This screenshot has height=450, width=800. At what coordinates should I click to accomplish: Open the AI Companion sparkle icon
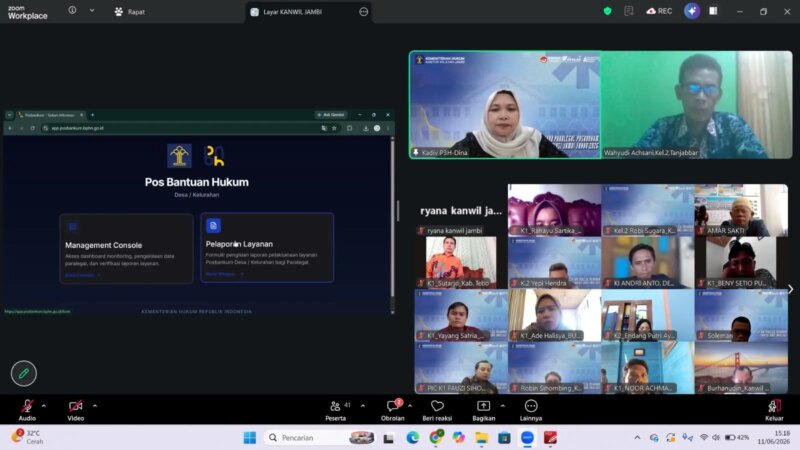click(x=692, y=11)
